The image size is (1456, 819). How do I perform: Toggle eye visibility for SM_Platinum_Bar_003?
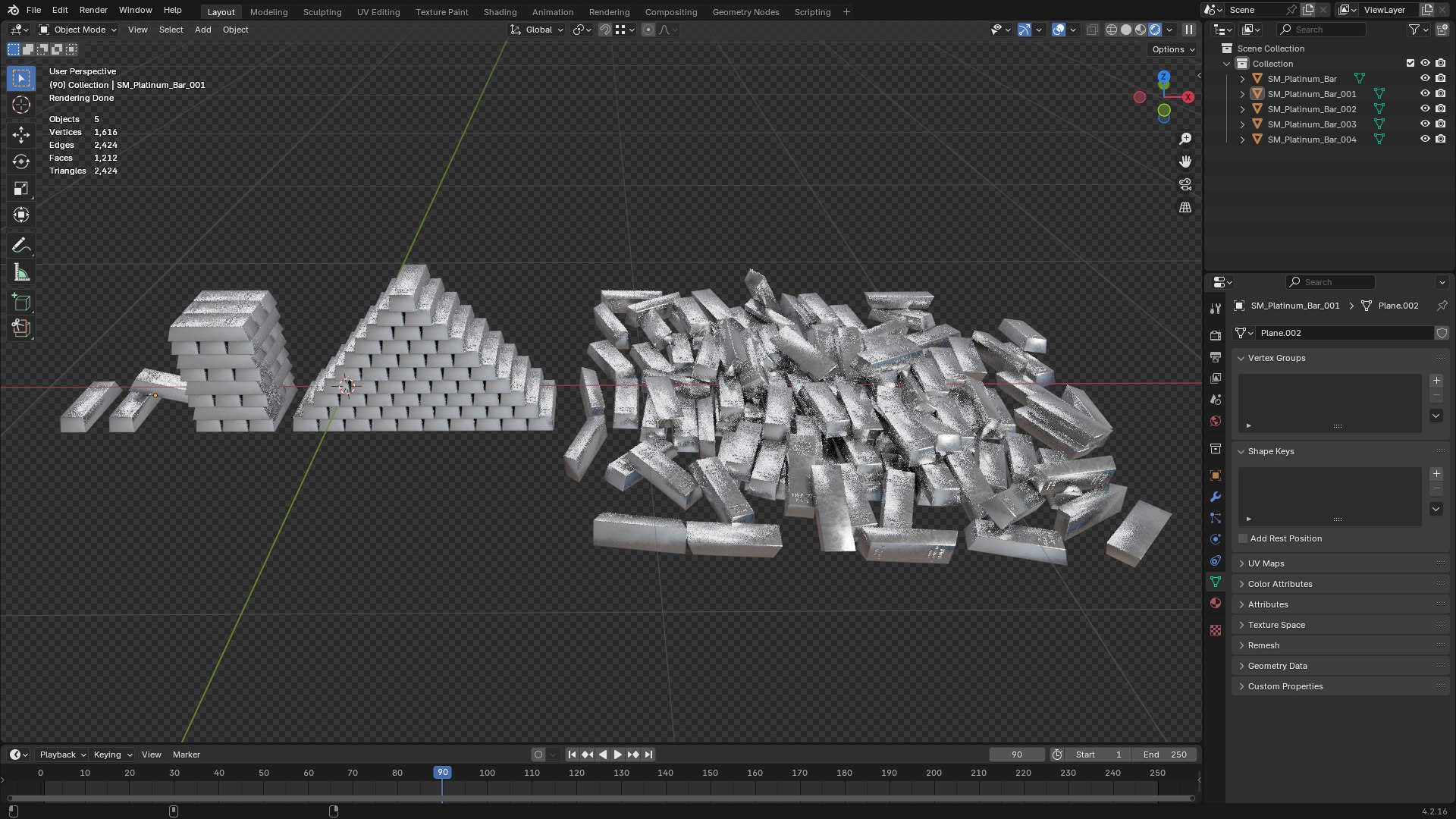pos(1425,124)
